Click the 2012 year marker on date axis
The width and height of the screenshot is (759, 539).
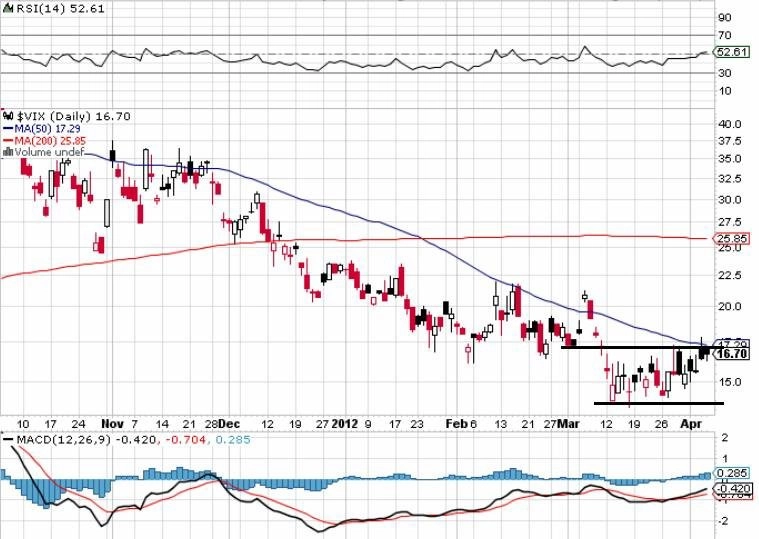point(345,424)
